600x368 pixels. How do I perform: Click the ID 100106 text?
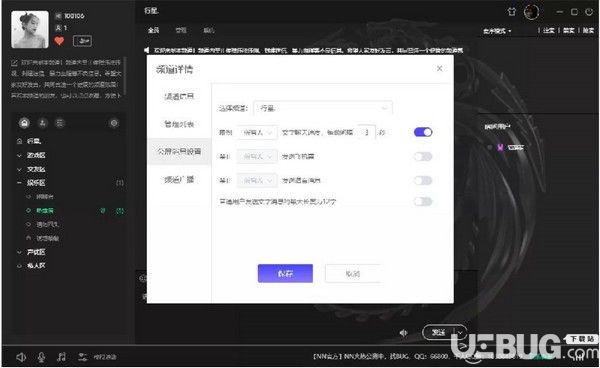[74, 16]
